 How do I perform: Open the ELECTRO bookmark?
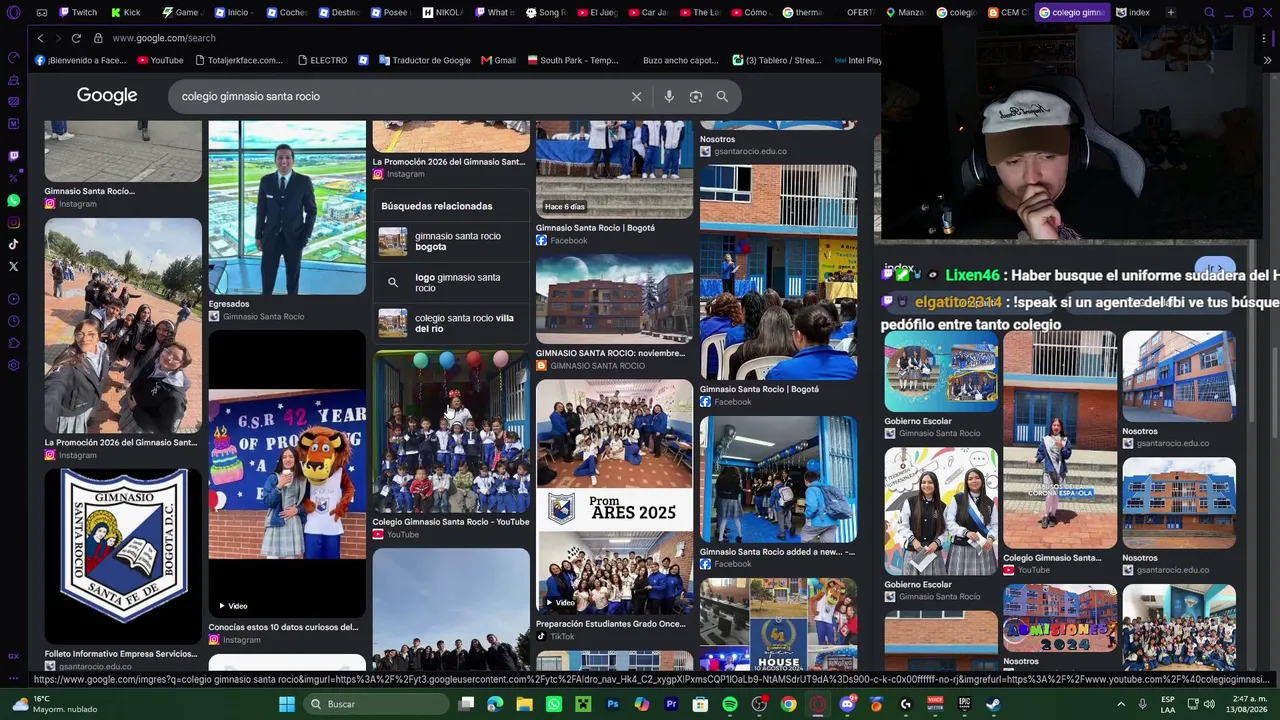click(x=321, y=60)
